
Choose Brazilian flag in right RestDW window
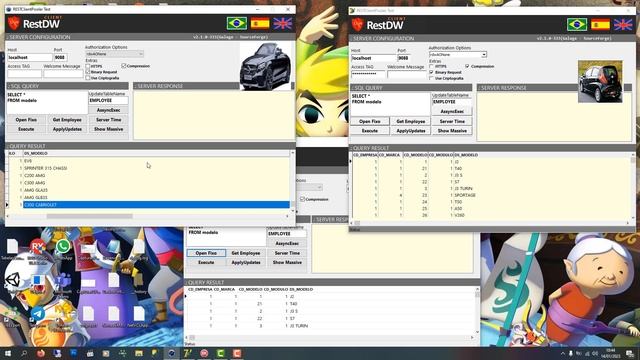(x=577, y=24)
